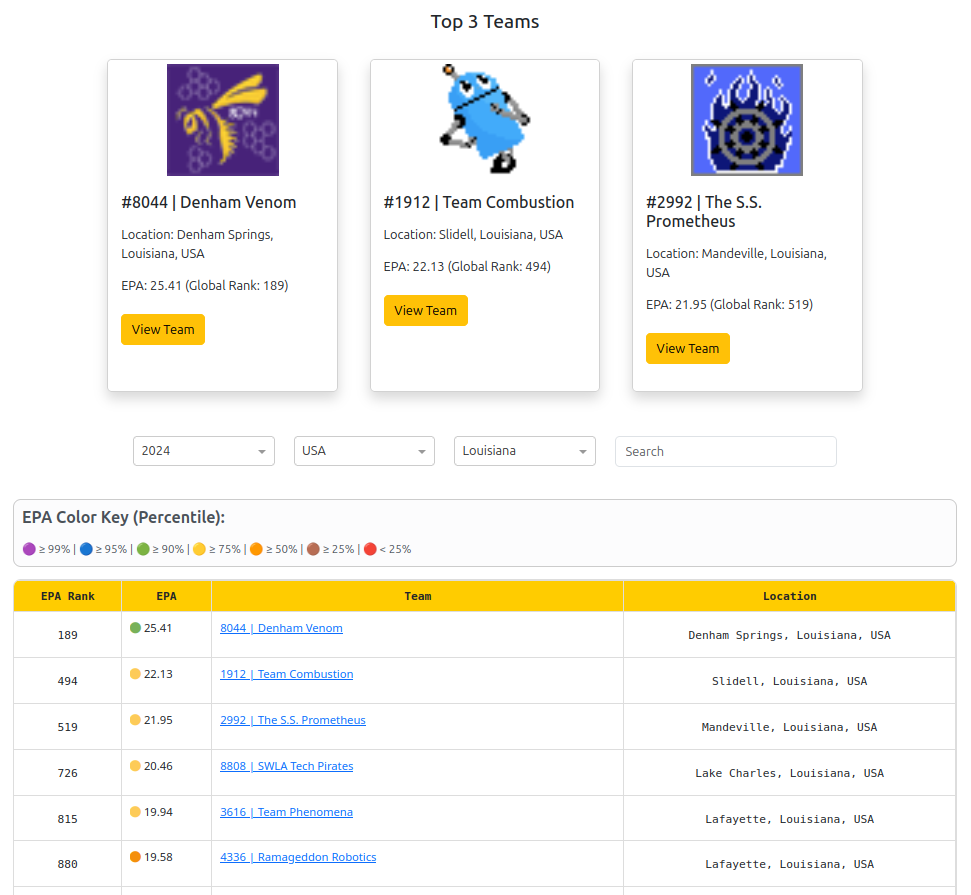Expand the Louisiana state dropdown
The height and width of the screenshot is (895, 971).
pyautogui.click(x=524, y=451)
